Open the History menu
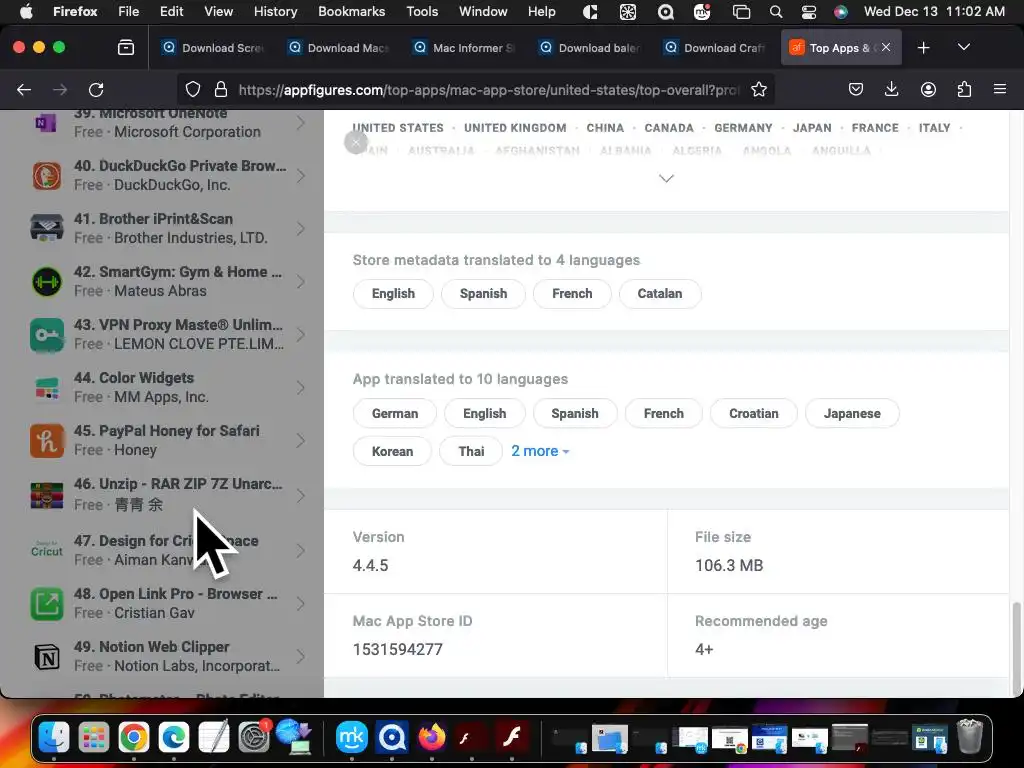The image size is (1024, 768). point(275,12)
